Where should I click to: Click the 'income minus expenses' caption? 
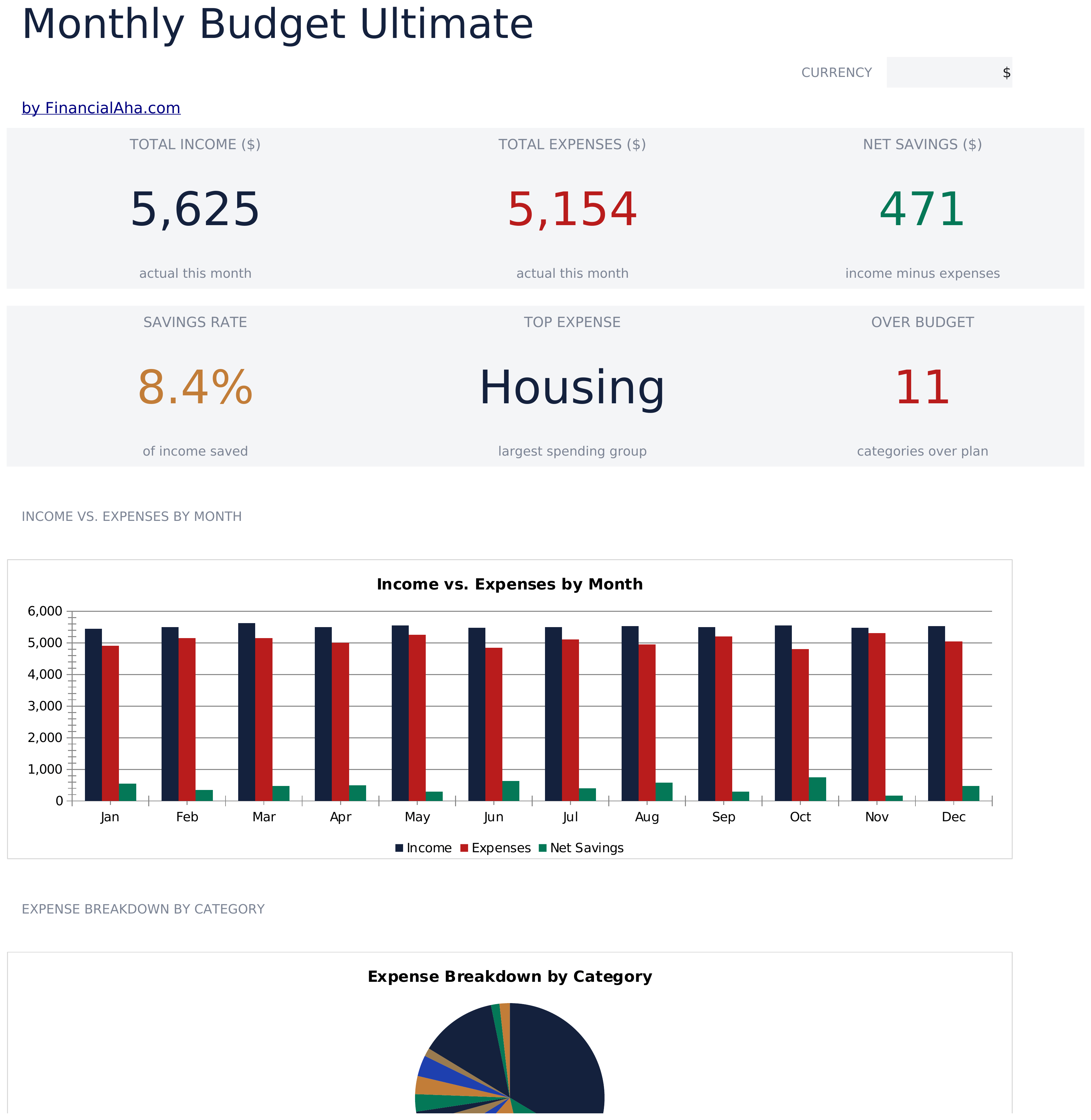(922, 273)
